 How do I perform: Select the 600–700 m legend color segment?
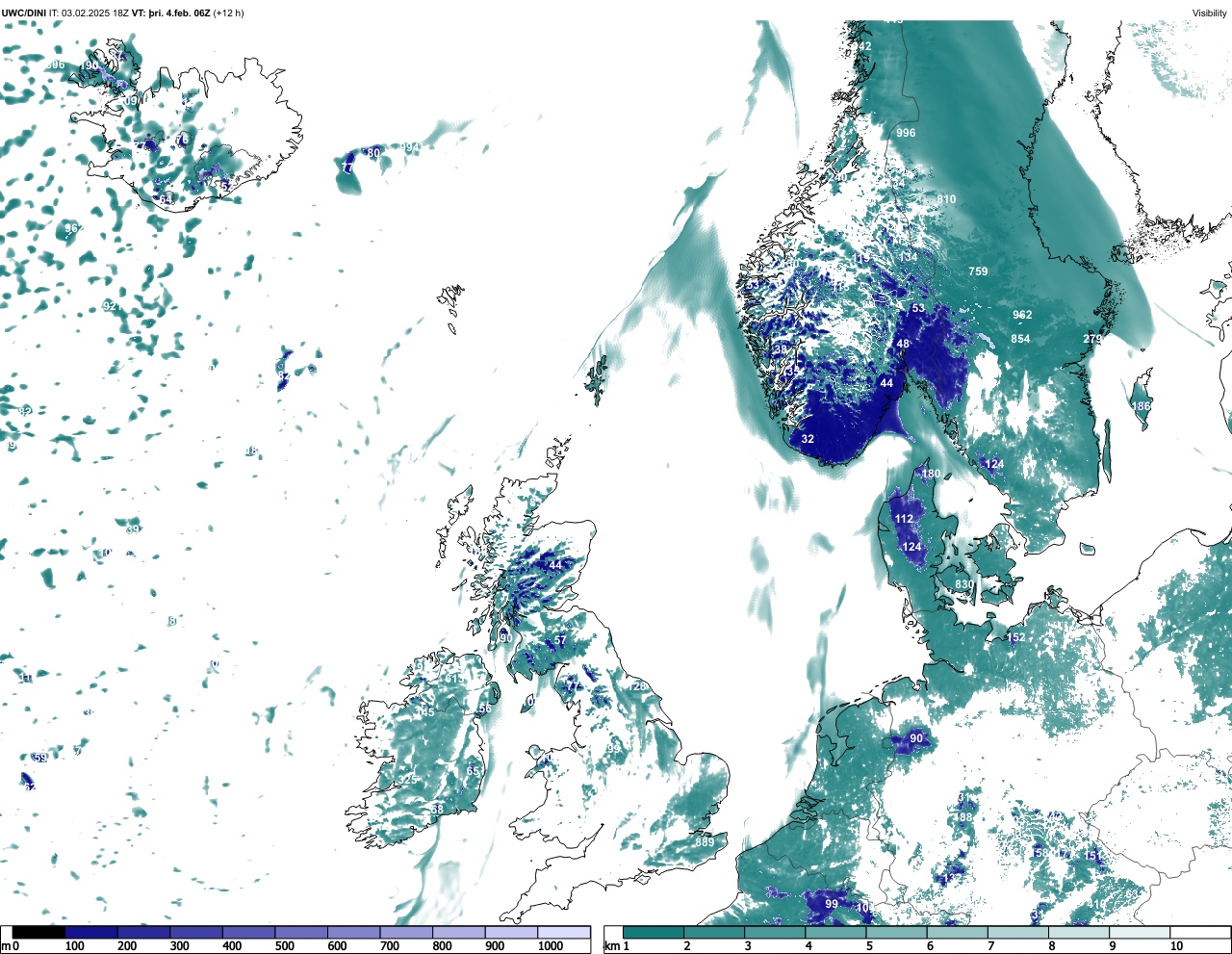(354, 932)
